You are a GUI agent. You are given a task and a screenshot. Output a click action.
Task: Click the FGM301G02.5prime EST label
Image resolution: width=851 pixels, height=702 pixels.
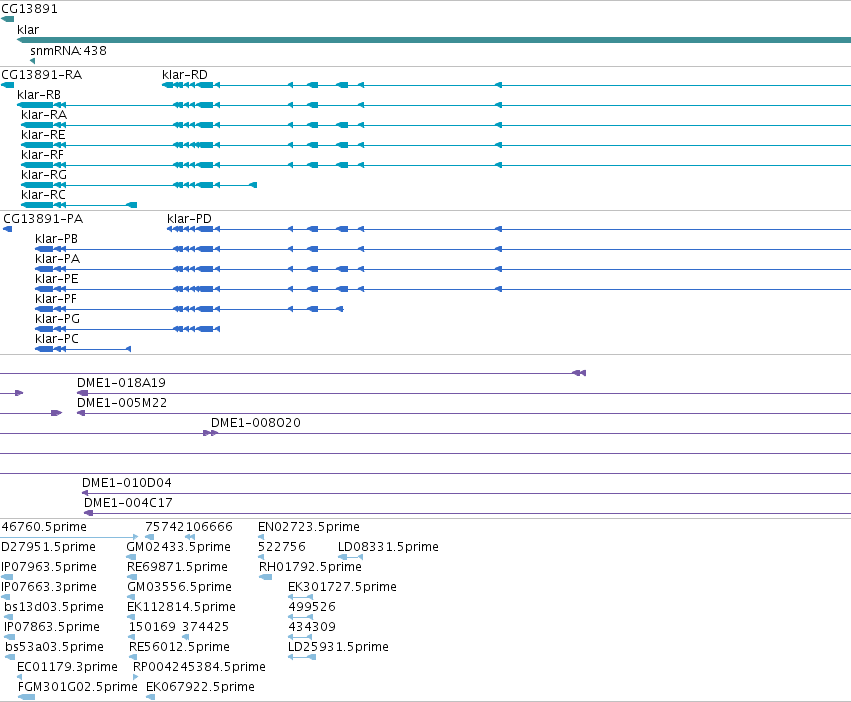tap(78, 687)
